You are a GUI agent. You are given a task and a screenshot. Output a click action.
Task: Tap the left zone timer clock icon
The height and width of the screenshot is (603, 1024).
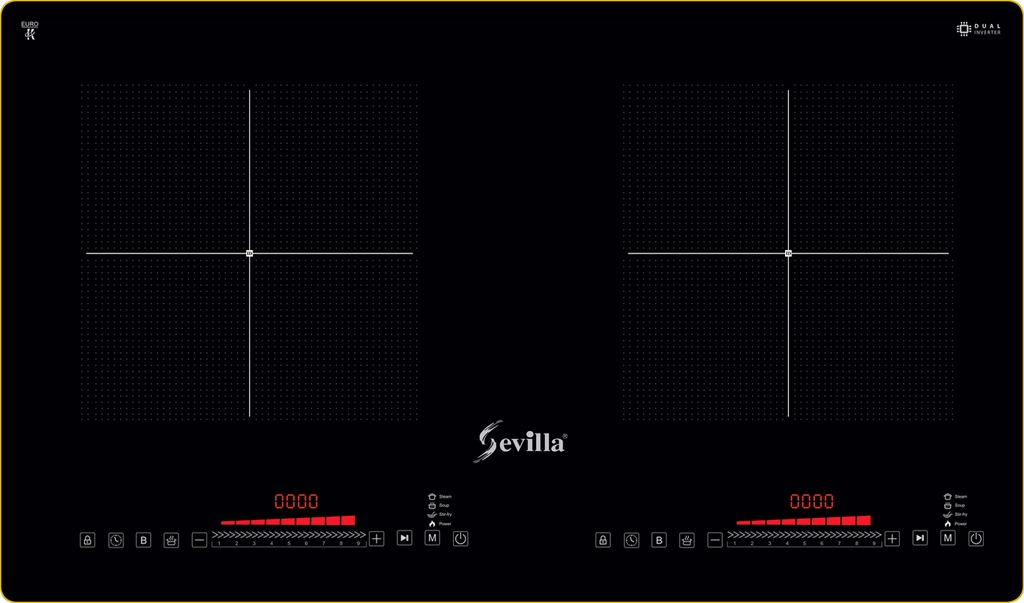pyautogui.click(x=116, y=540)
